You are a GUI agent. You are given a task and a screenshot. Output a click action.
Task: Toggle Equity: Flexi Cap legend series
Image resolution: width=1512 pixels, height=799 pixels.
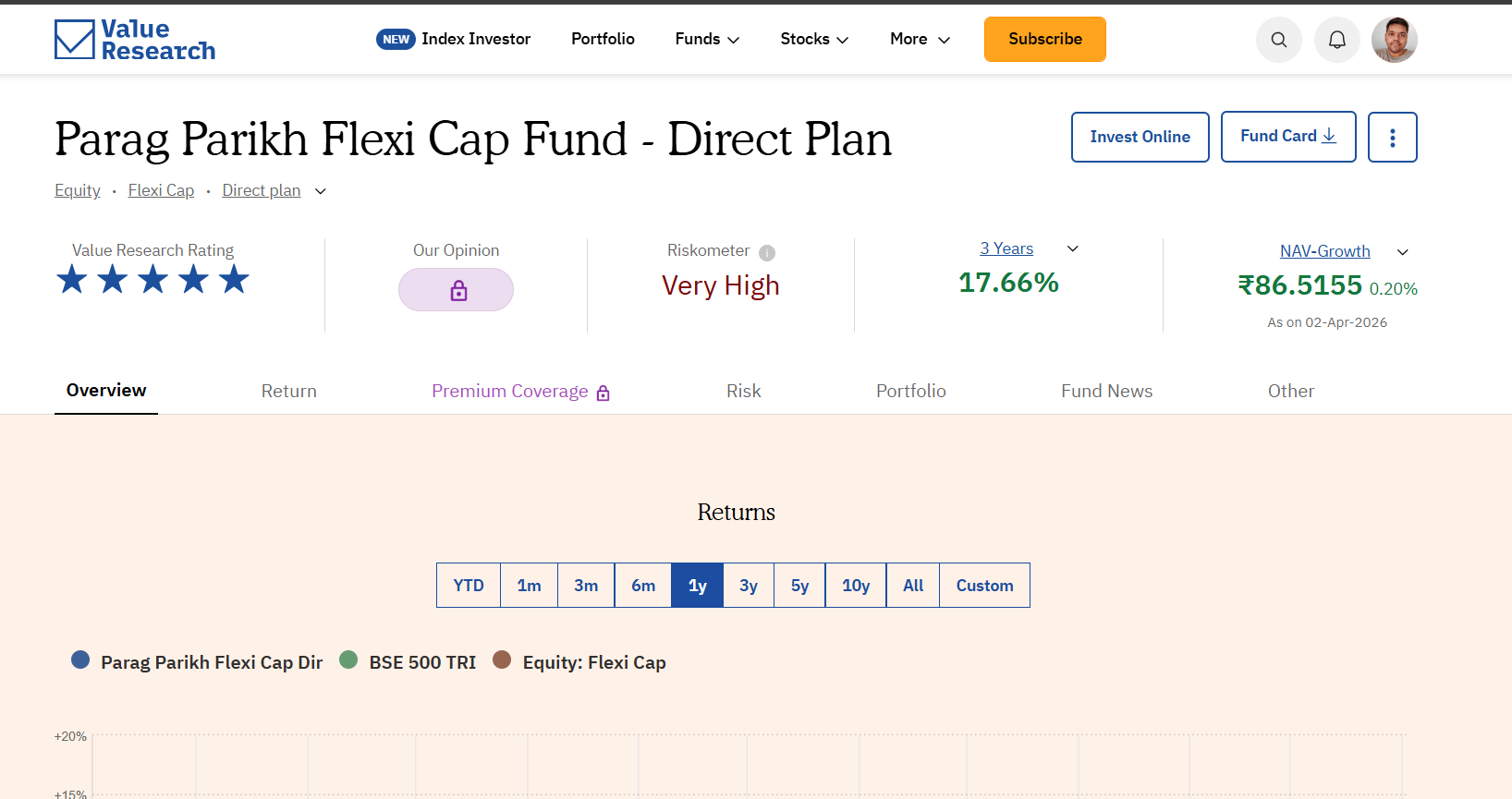click(x=579, y=661)
